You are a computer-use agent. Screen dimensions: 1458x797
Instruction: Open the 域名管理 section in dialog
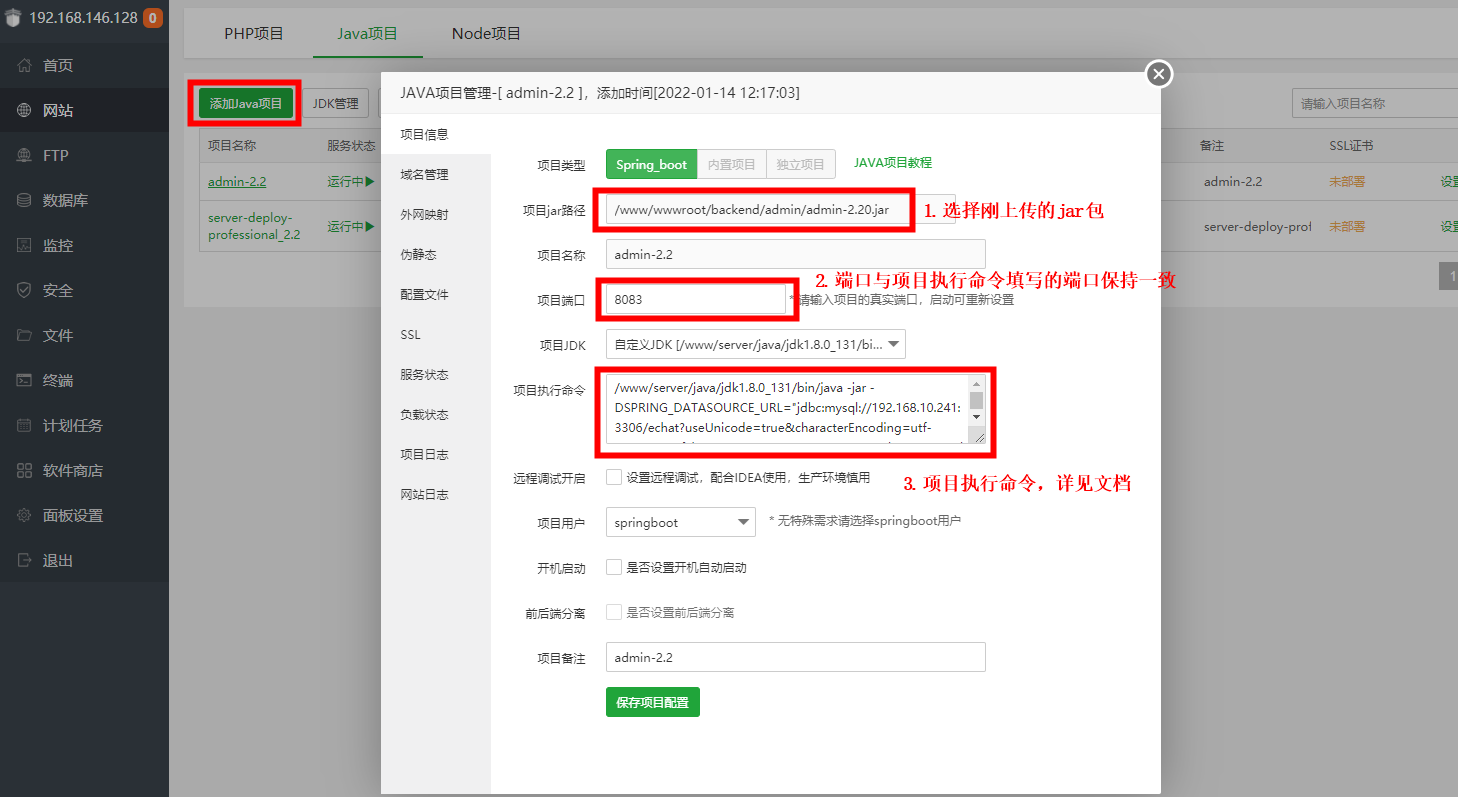click(424, 175)
